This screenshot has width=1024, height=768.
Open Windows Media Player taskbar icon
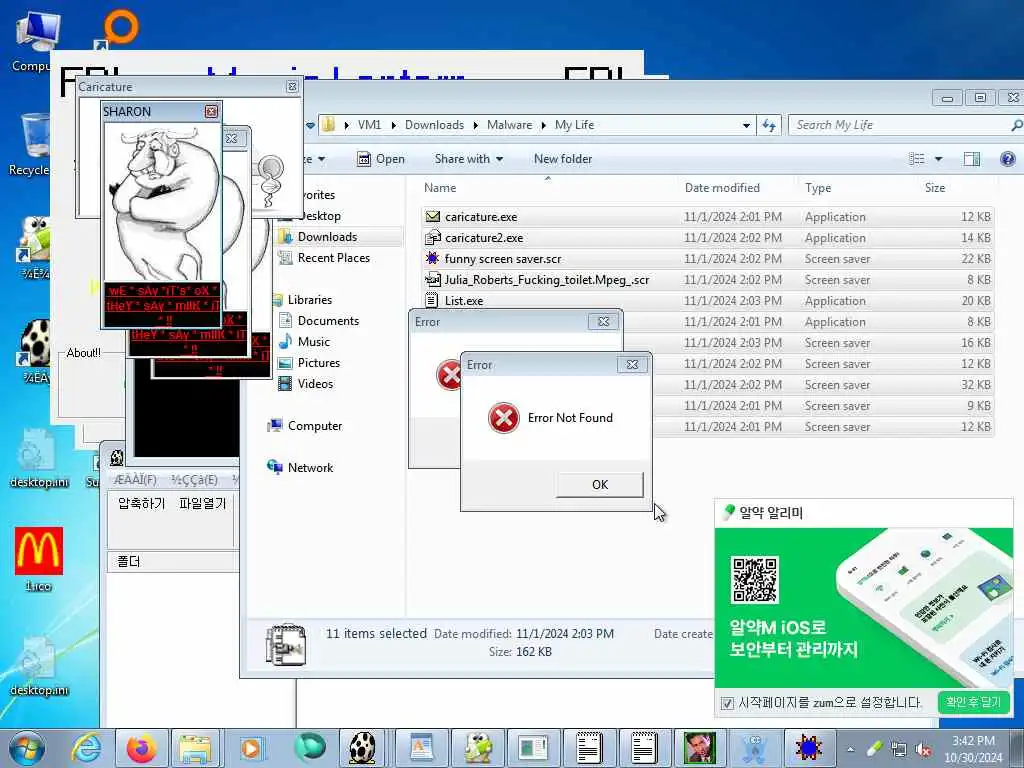(250, 749)
